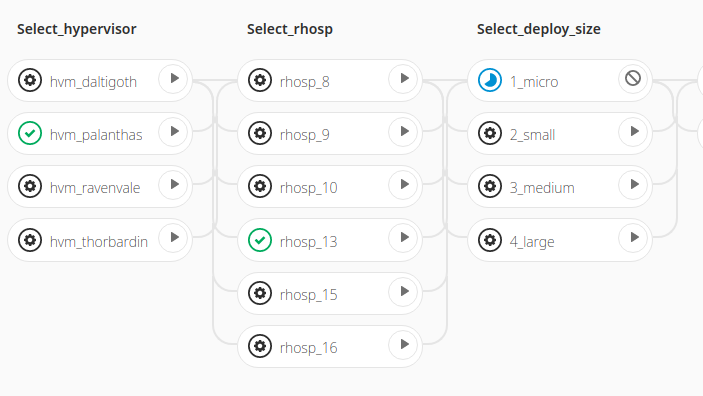Viewport: 703px width, 396px height.
Task: Run the rhosp_8 job
Action: click(403, 79)
